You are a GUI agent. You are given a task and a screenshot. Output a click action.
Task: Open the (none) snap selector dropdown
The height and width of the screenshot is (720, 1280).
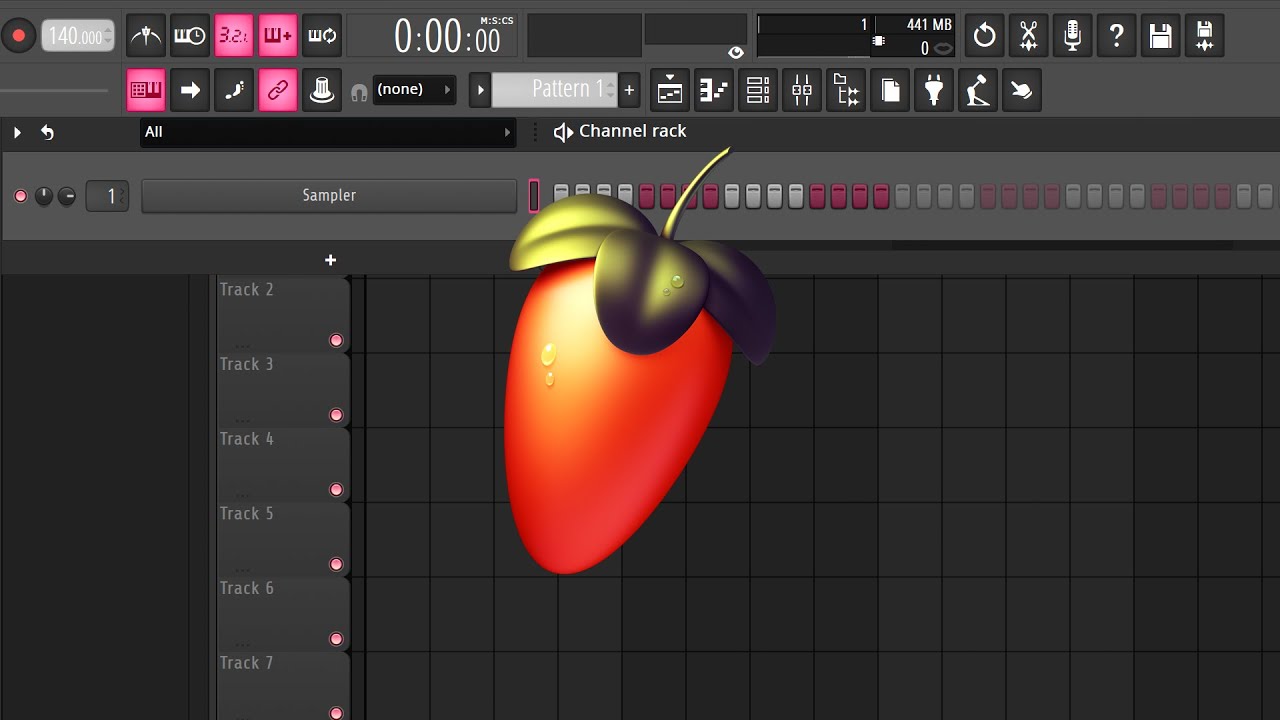click(414, 89)
